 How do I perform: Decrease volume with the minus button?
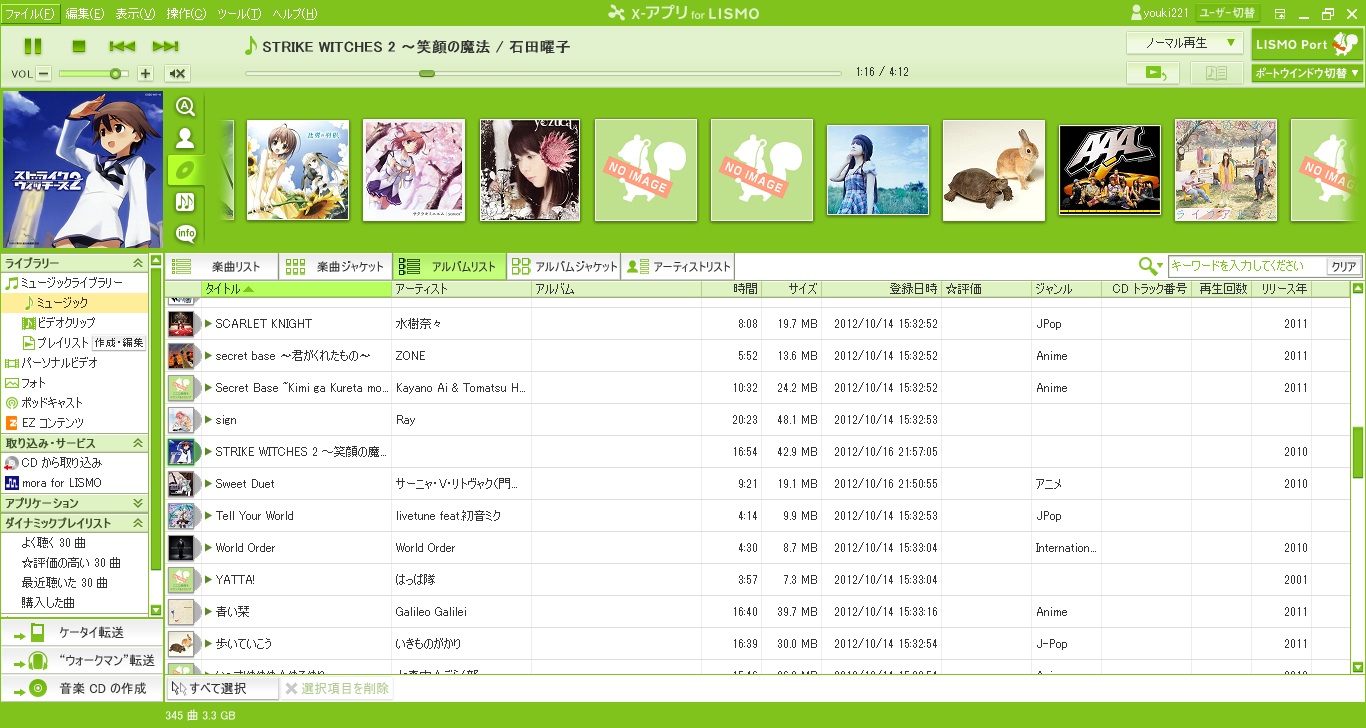coord(44,73)
